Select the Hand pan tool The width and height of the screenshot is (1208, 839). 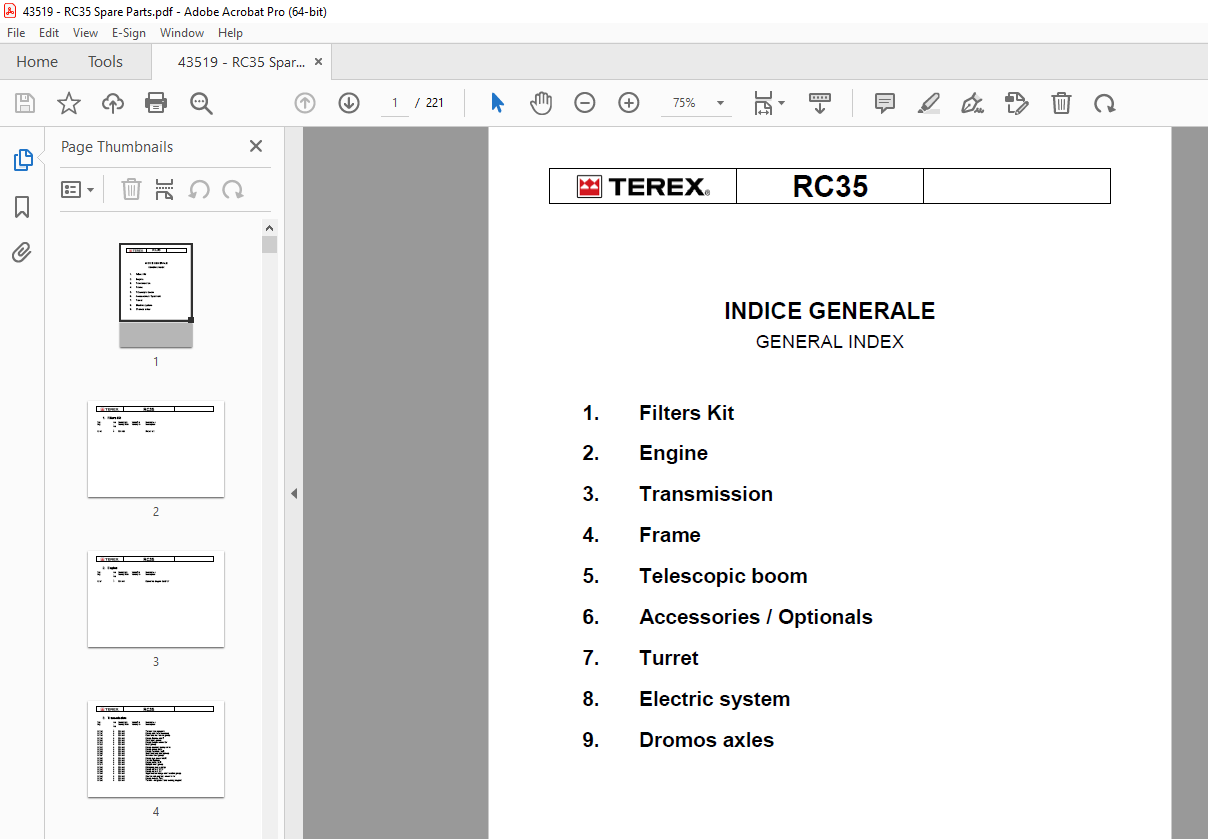[x=541, y=103]
